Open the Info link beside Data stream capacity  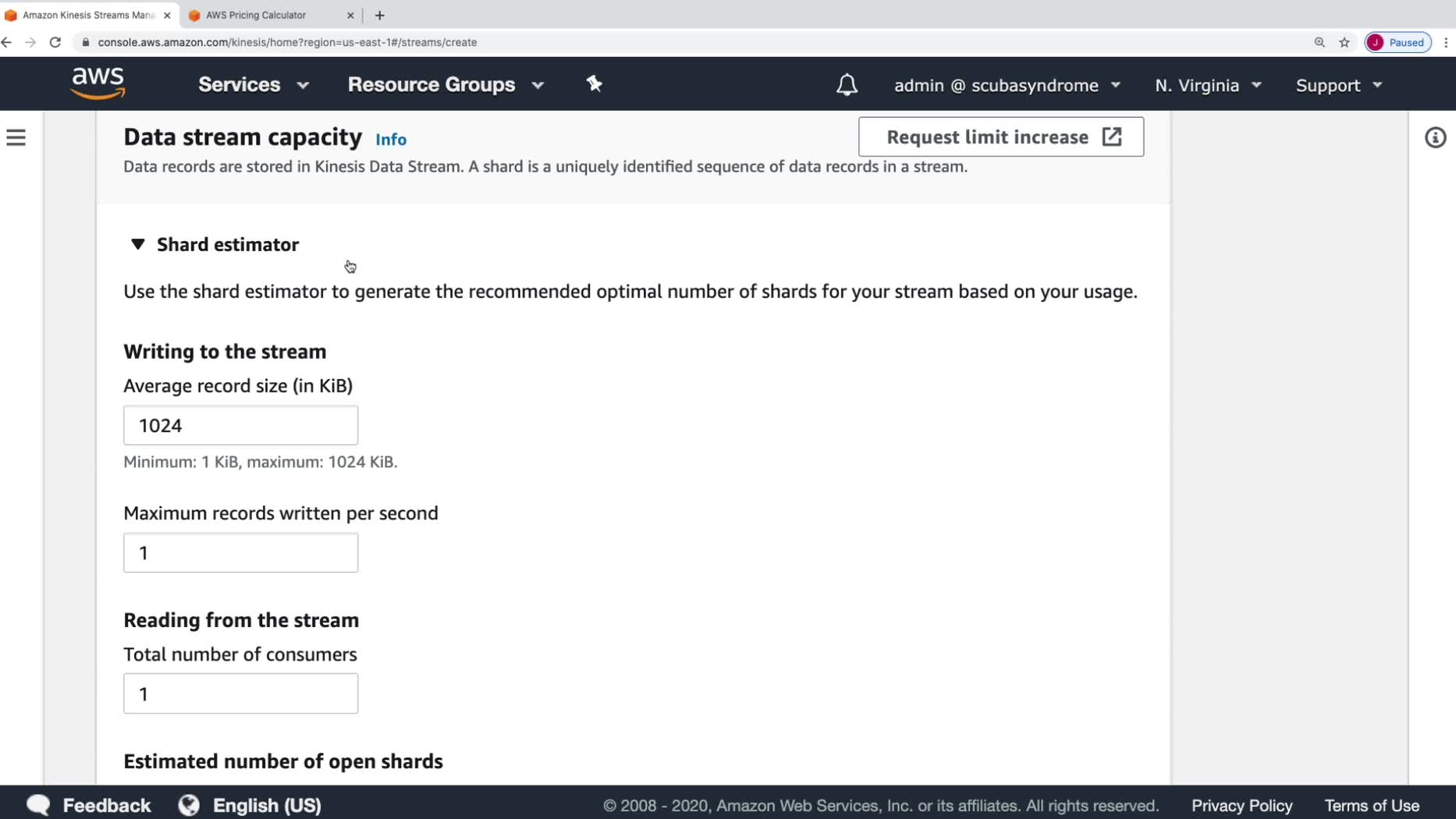coord(391,140)
